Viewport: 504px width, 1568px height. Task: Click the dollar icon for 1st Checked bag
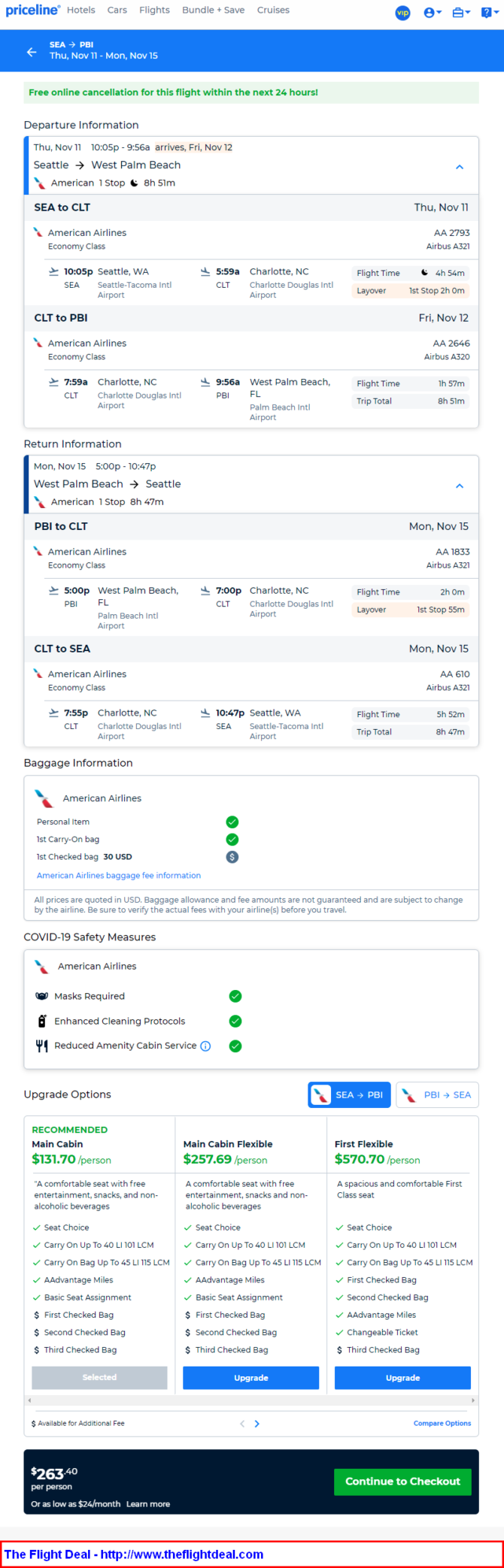pyautogui.click(x=232, y=857)
